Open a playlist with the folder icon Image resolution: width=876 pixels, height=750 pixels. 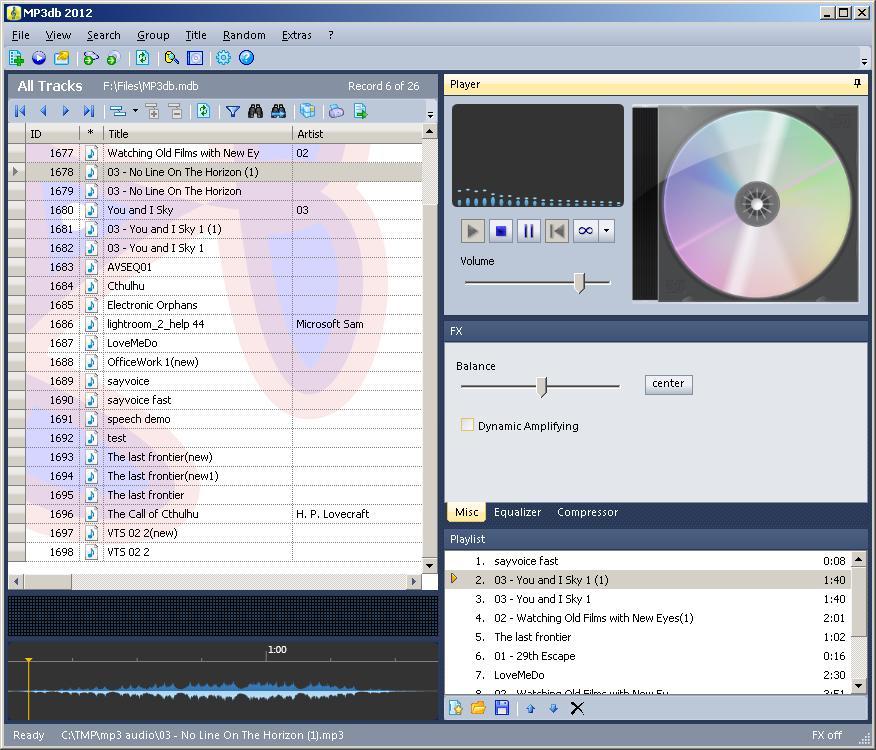click(478, 709)
